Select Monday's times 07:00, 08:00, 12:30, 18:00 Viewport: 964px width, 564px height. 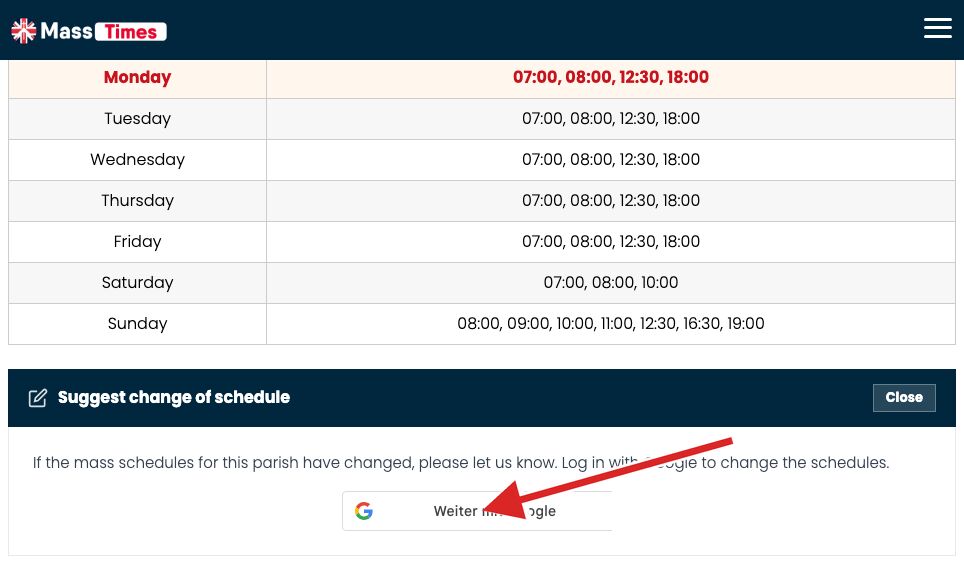pos(610,77)
